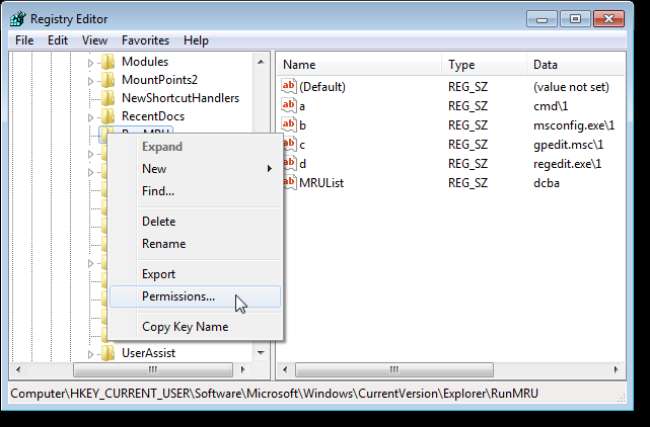Expand the MountPoints2 key
Viewport: 650px width, 427px height.
(90, 81)
